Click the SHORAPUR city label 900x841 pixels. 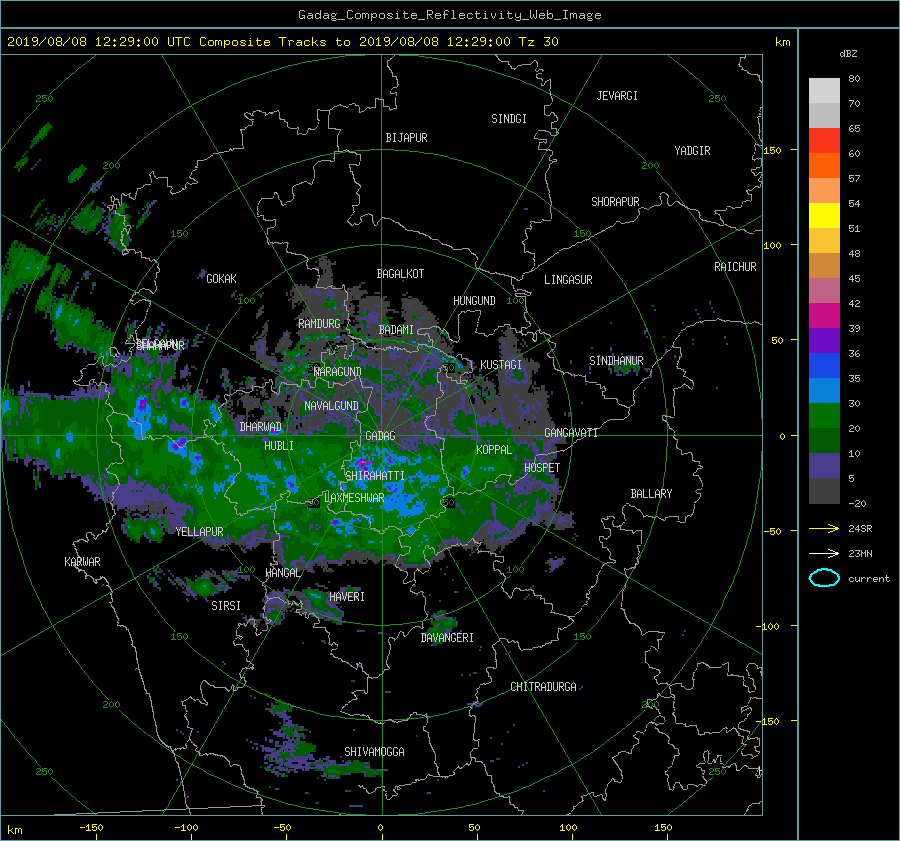[615, 202]
